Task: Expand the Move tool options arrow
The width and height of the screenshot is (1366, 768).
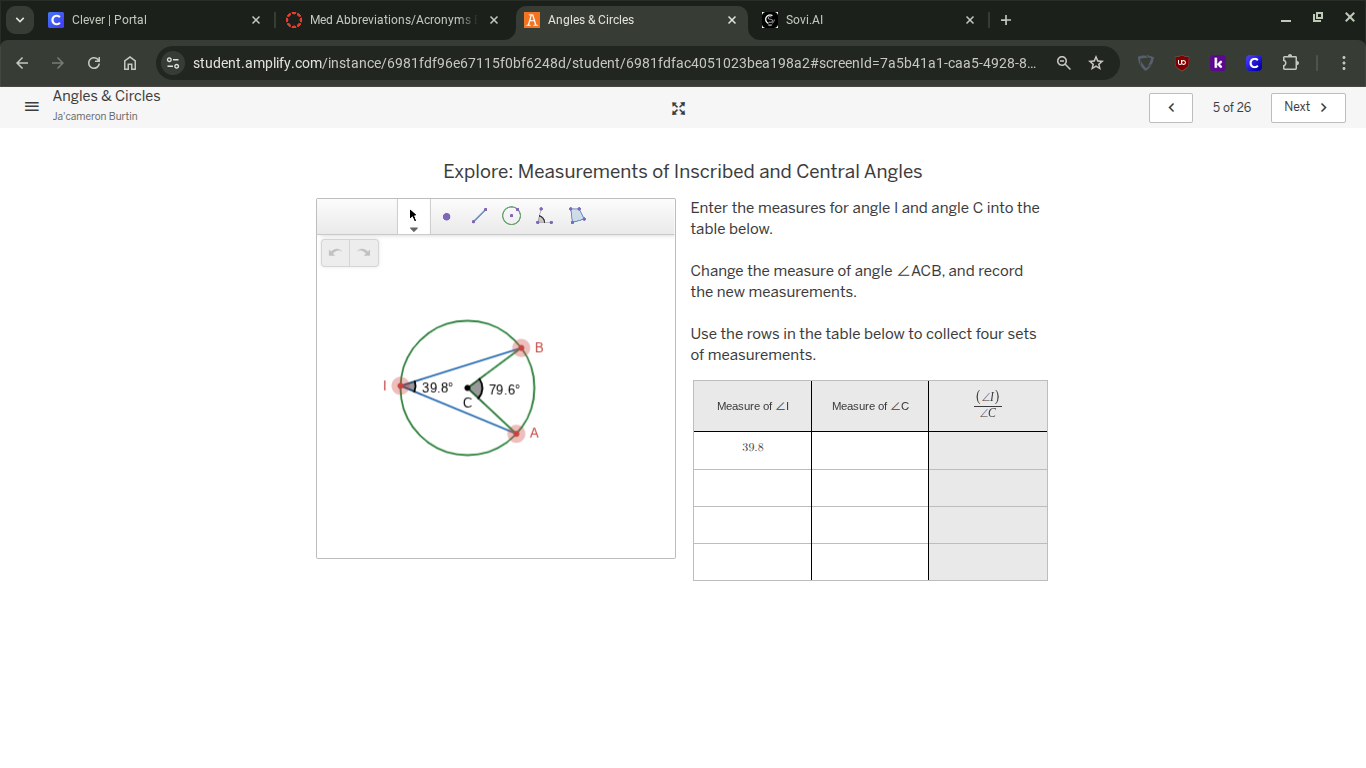Action: pyautogui.click(x=413, y=228)
